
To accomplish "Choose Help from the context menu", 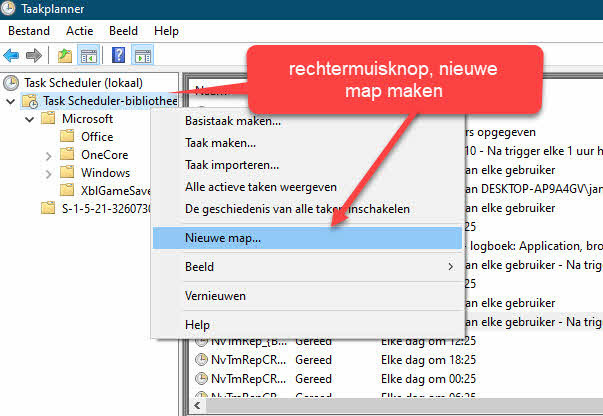I will pos(307,325).
